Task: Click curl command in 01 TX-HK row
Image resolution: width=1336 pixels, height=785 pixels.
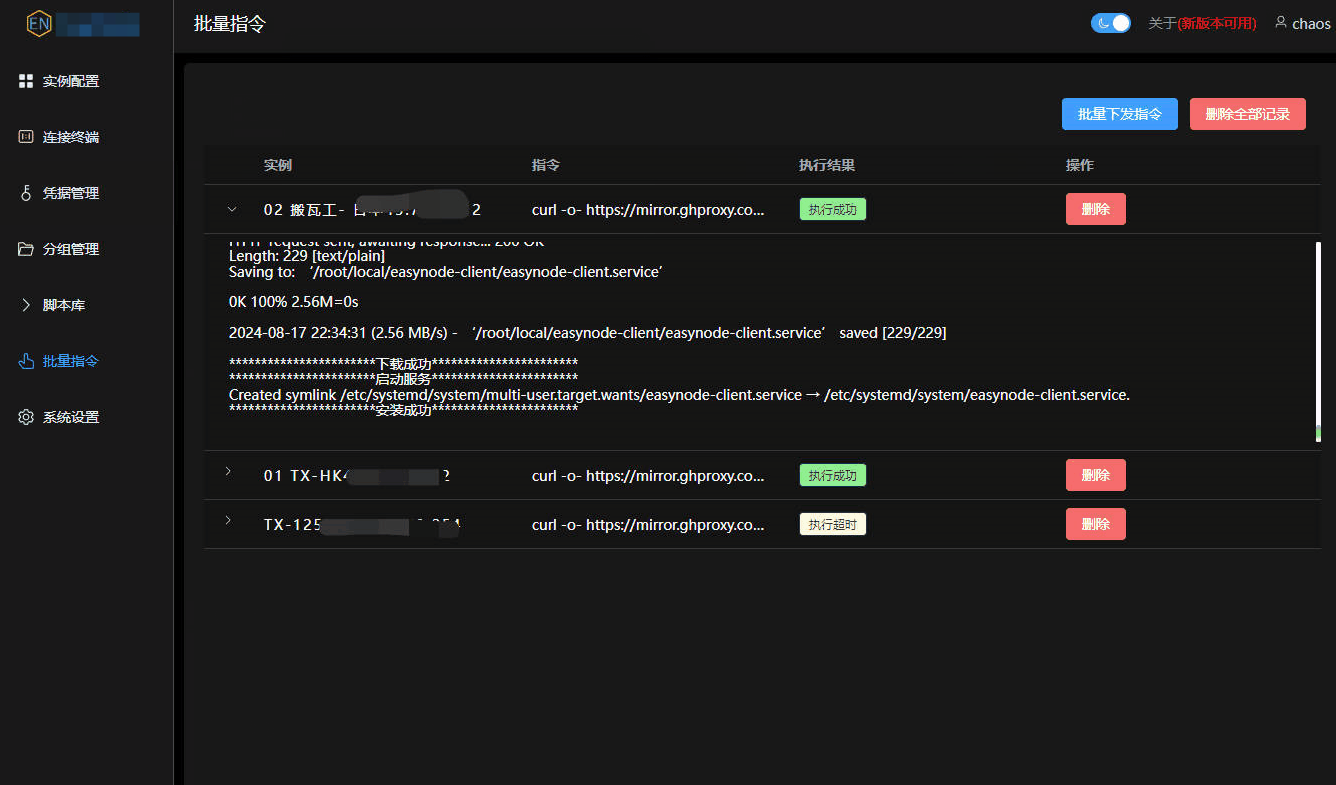Action: point(648,476)
